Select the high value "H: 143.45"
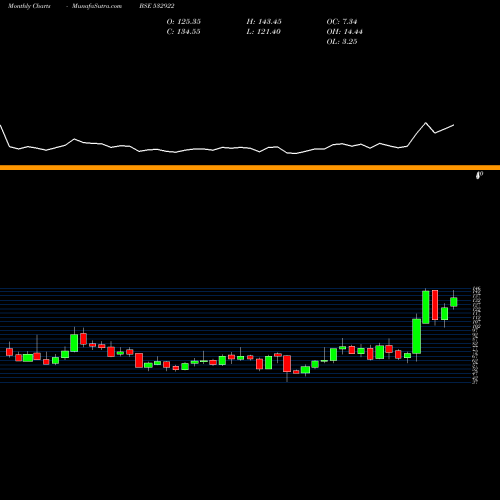 [x=264, y=22]
